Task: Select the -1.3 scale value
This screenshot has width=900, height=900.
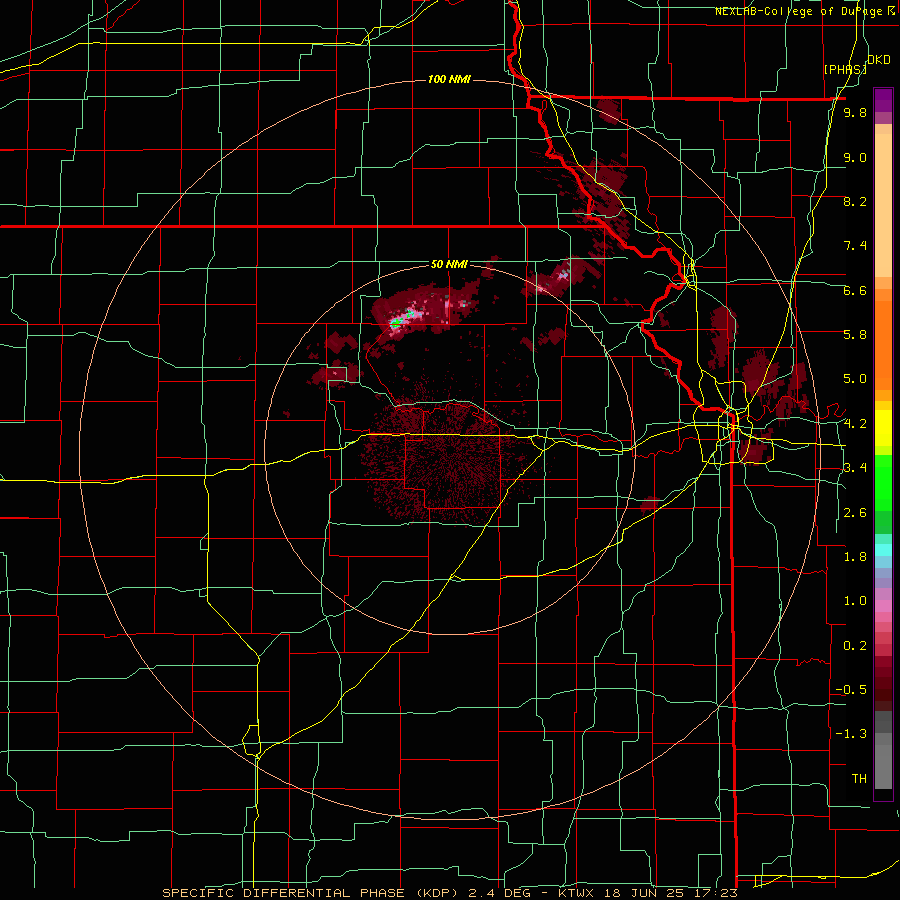Action: point(851,734)
